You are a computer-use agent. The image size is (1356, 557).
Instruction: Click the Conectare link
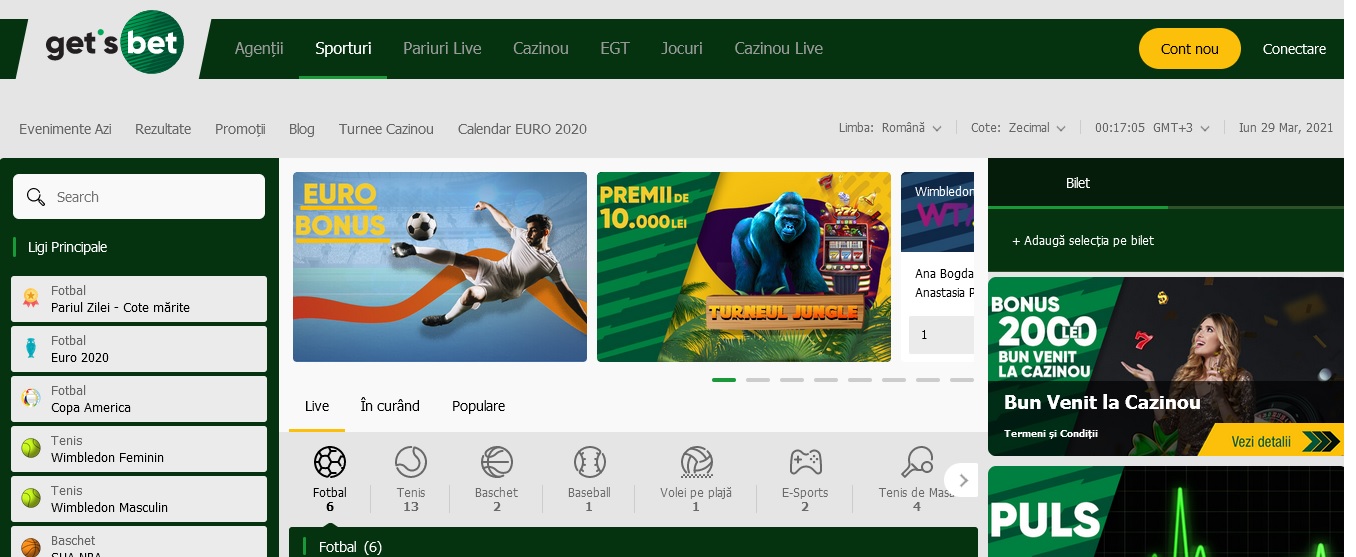[1294, 48]
